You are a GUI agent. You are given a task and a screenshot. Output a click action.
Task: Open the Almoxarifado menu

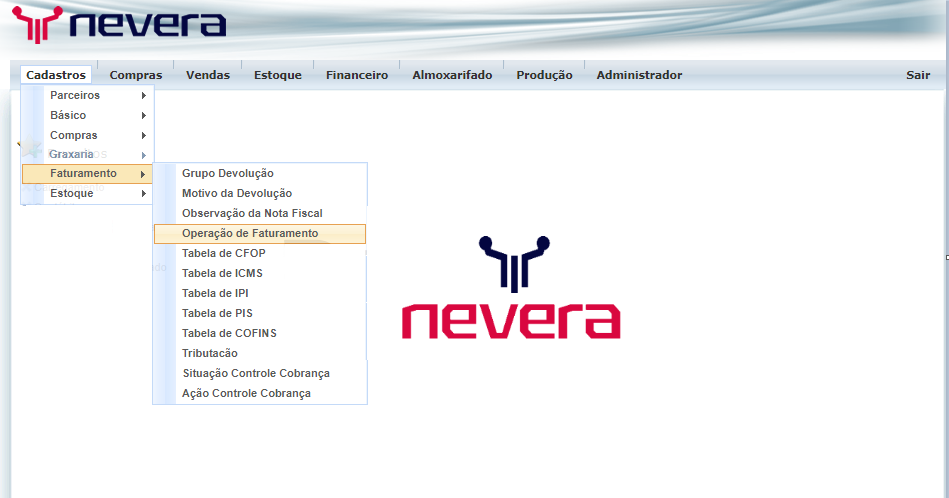452,75
